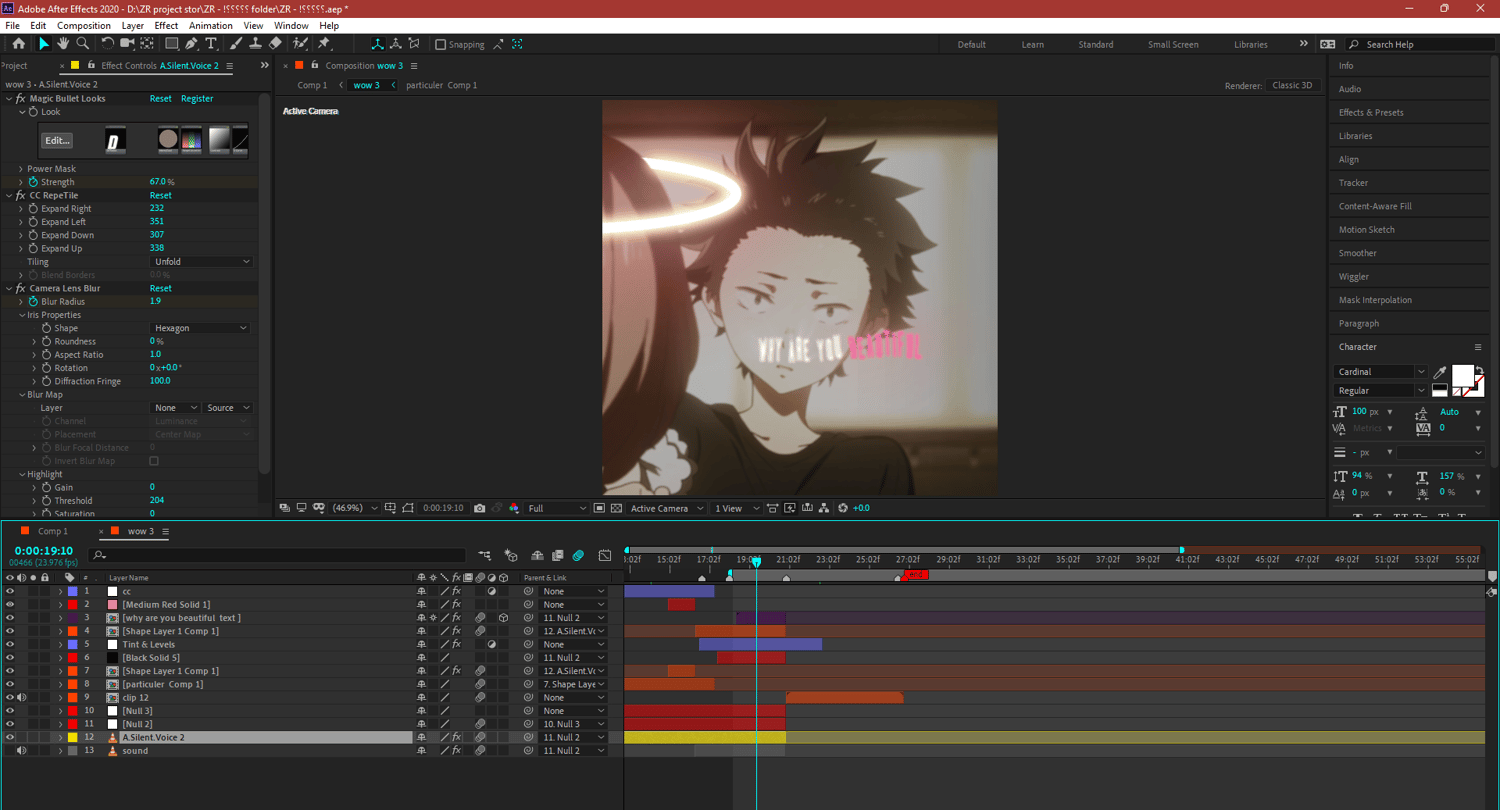Image resolution: width=1500 pixels, height=810 pixels.
Task: Open the 1 View layout dropdown
Action: tap(737, 508)
